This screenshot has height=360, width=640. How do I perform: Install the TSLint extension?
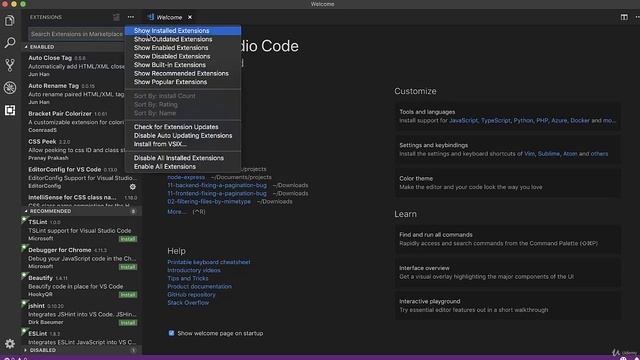click(x=128, y=239)
